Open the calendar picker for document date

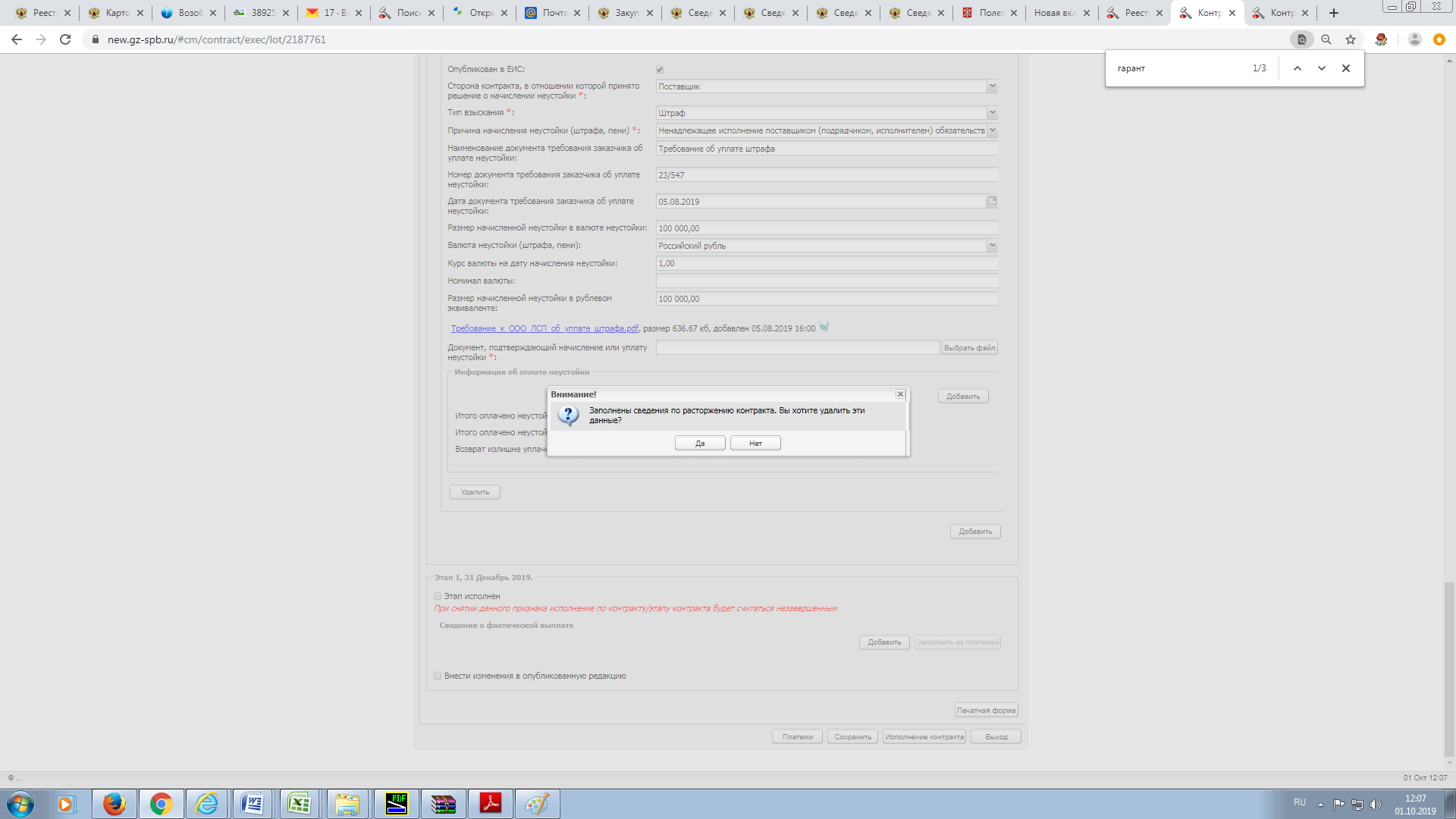(992, 201)
